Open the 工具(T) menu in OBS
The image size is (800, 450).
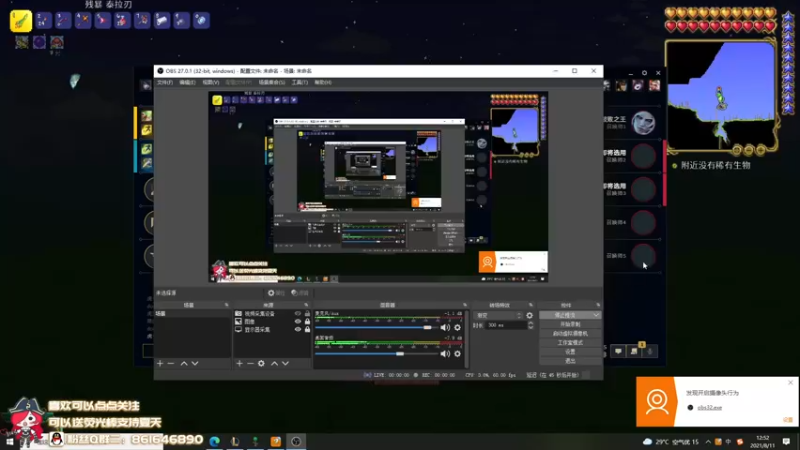pyautogui.click(x=299, y=82)
